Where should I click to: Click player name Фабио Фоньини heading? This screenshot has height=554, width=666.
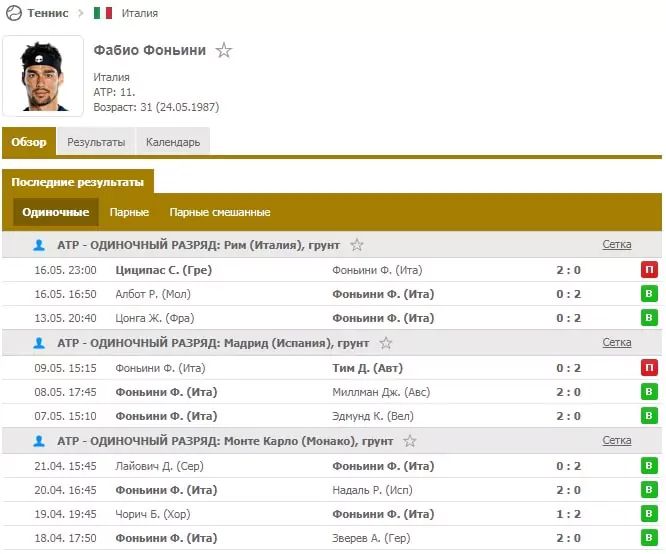150,50
